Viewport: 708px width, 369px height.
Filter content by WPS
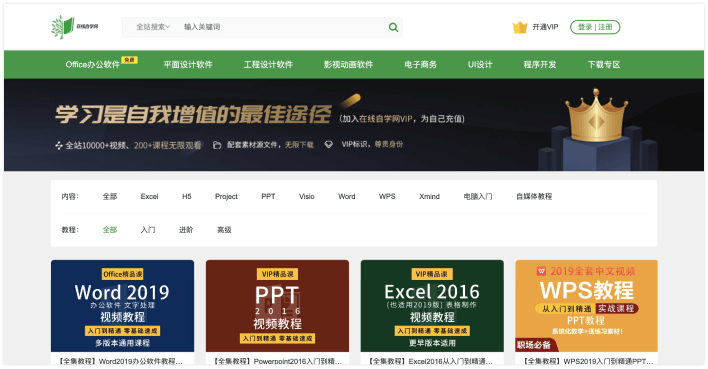pyautogui.click(x=387, y=196)
